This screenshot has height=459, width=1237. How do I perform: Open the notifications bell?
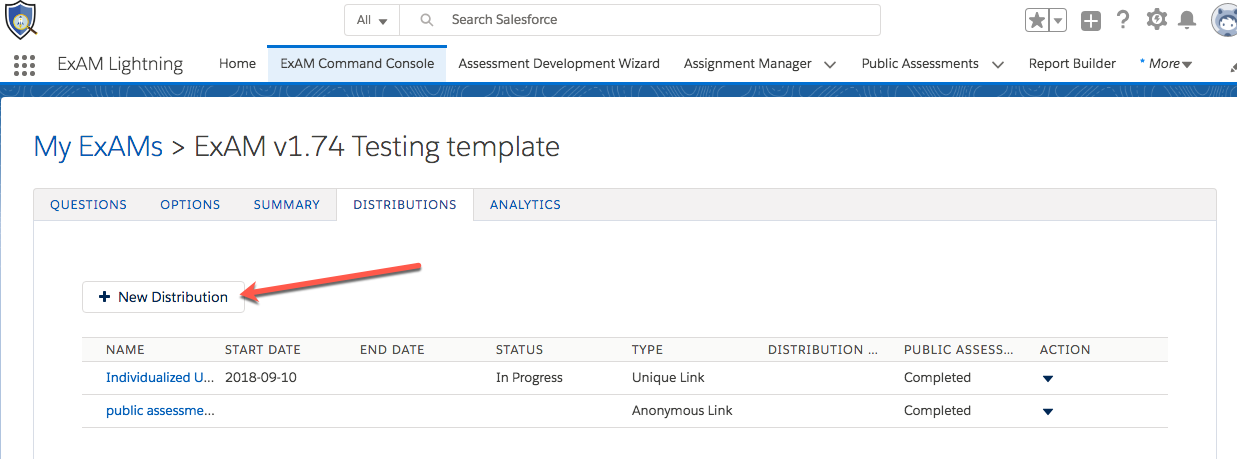tap(1187, 20)
